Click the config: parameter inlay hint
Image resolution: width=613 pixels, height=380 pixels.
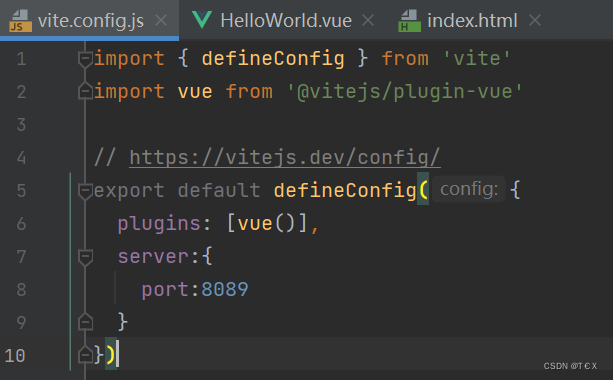[469, 190]
